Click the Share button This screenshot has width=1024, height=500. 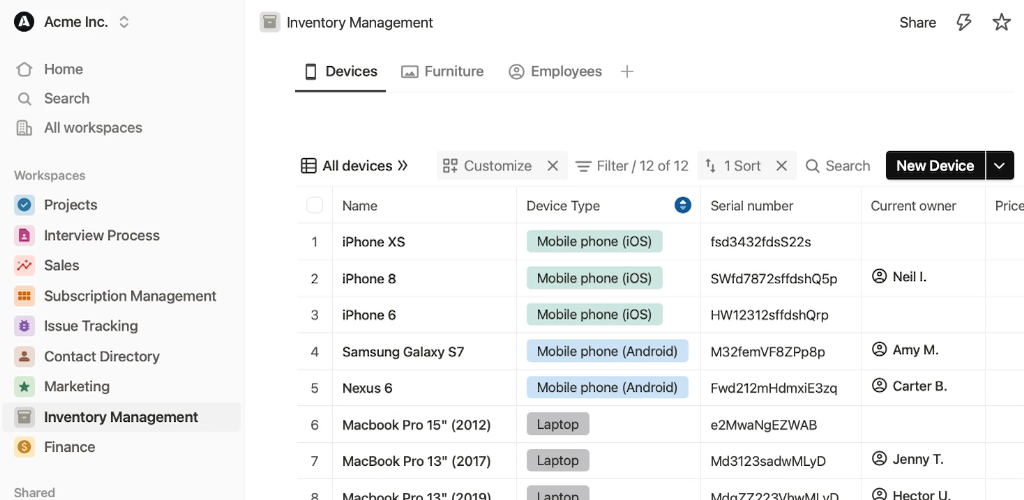918,22
